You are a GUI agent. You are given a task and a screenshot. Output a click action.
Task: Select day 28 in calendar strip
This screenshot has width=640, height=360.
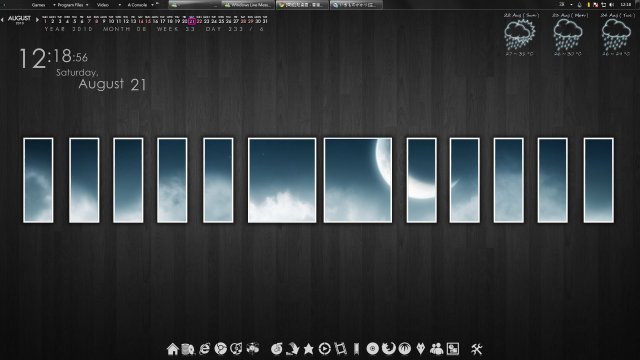[x=243, y=21]
